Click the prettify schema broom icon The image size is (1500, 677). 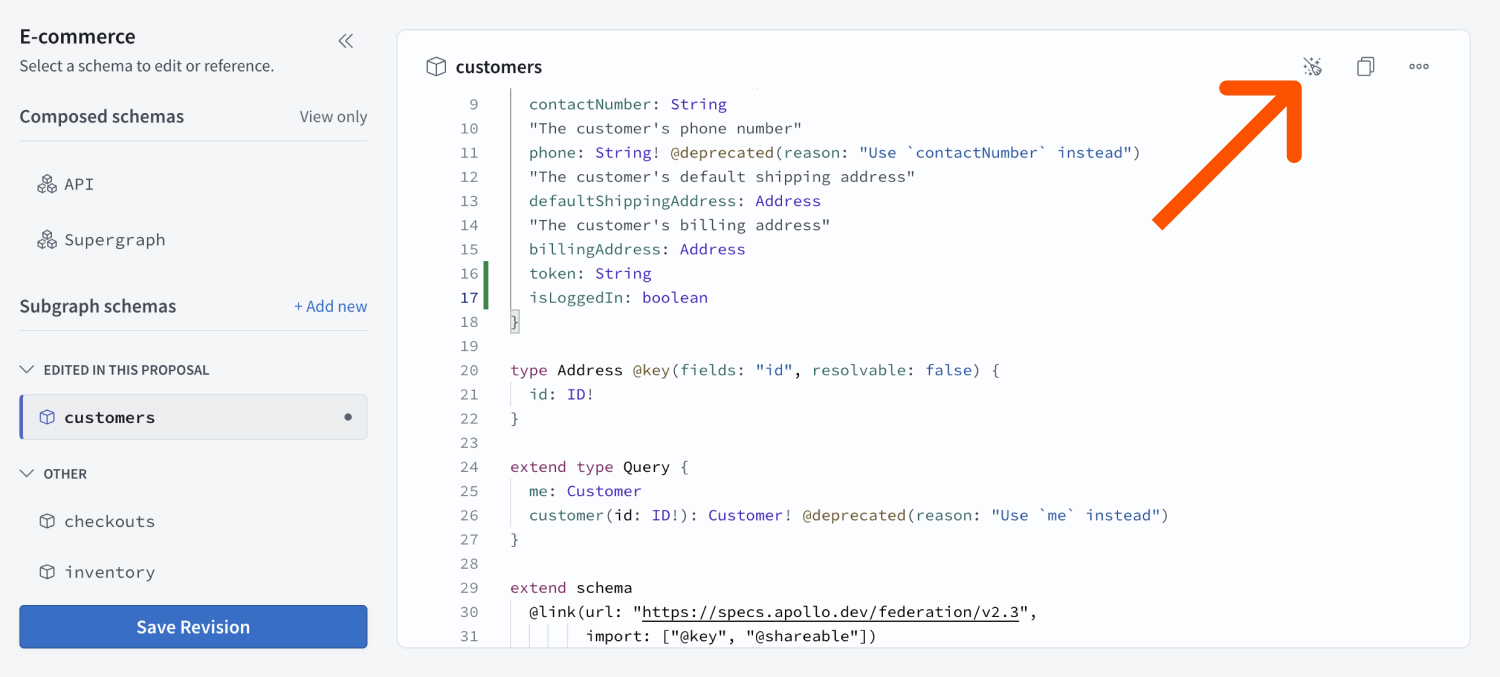[x=1312, y=66]
